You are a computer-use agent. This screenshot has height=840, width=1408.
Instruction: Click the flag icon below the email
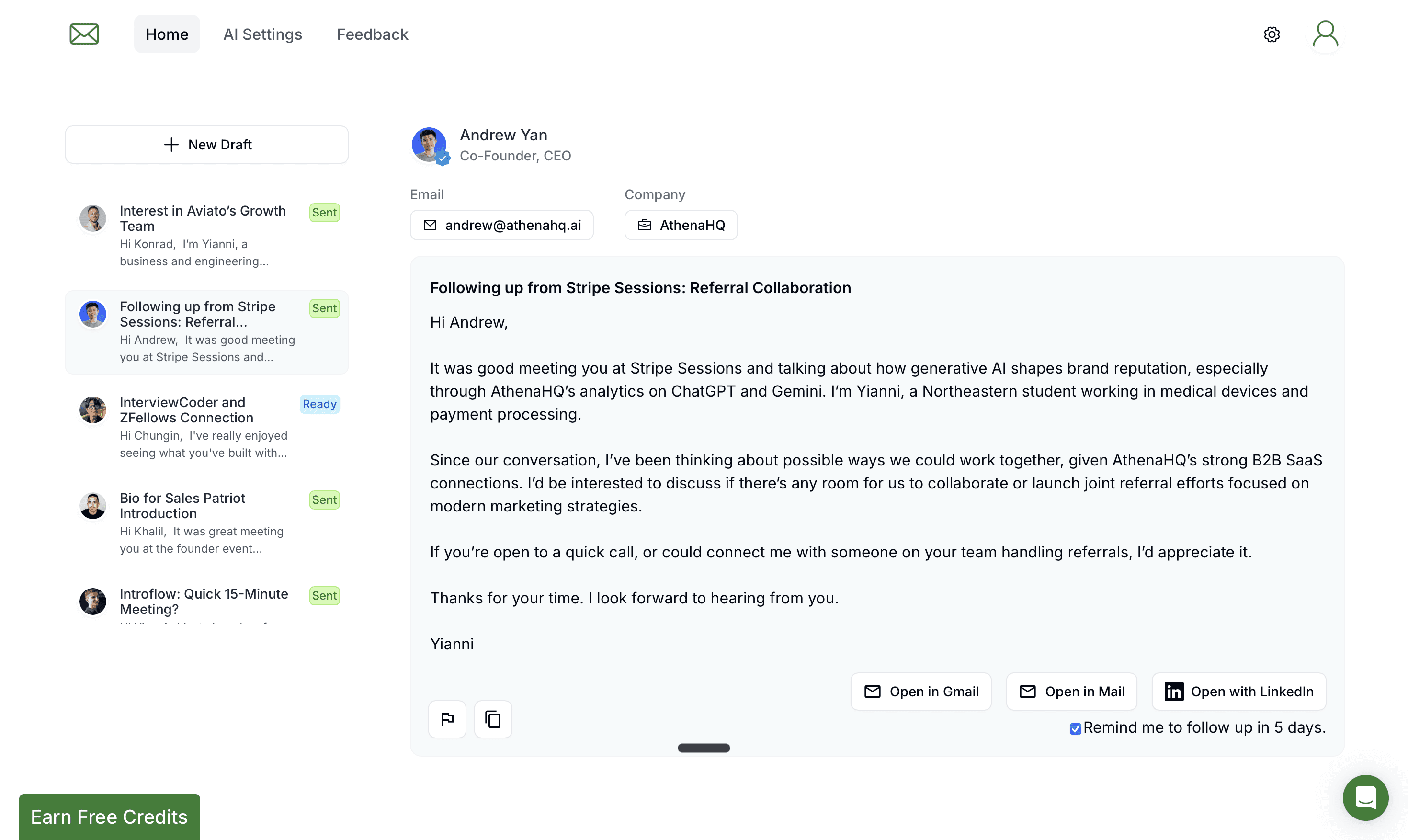(x=447, y=719)
